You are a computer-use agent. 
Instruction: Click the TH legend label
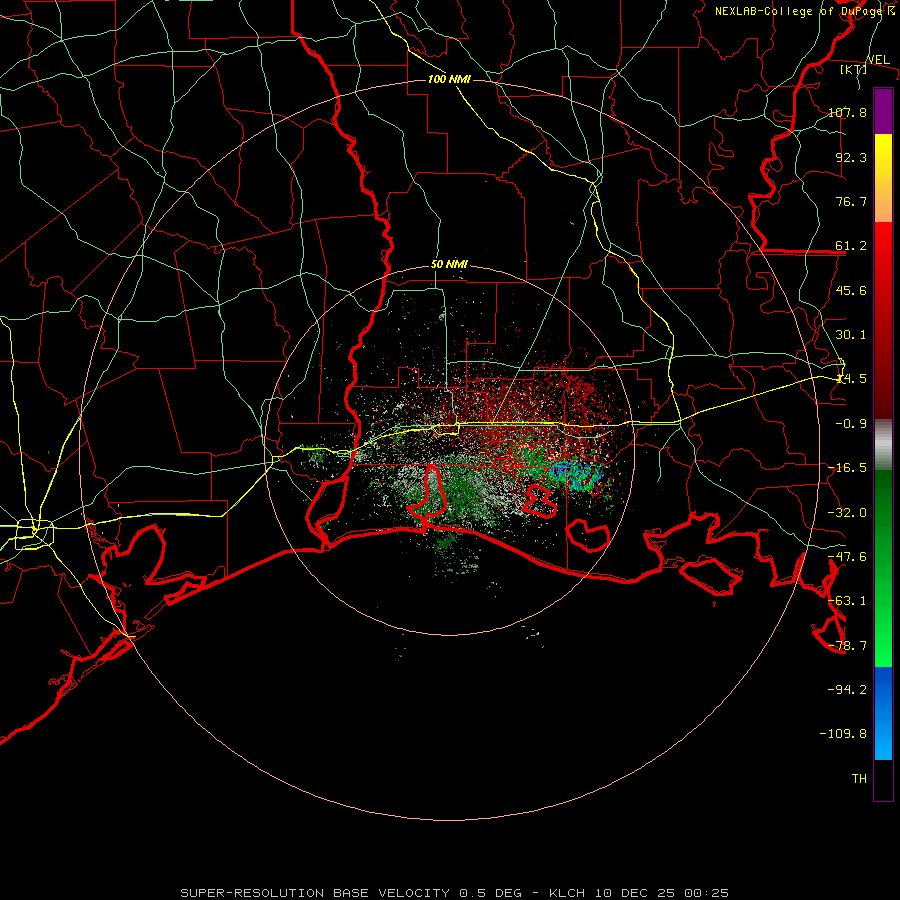859,778
